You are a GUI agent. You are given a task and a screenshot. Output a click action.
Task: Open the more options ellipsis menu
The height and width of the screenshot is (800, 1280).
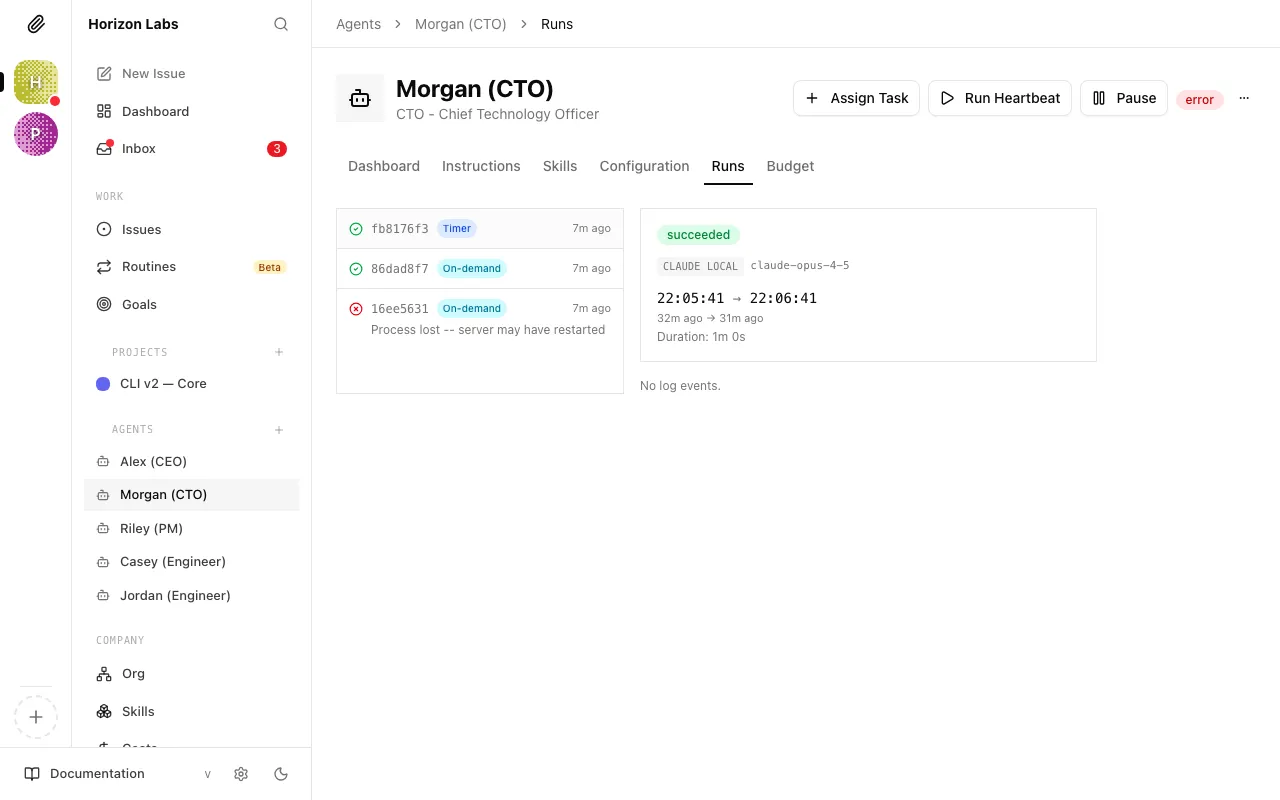pyautogui.click(x=1244, y=98)
